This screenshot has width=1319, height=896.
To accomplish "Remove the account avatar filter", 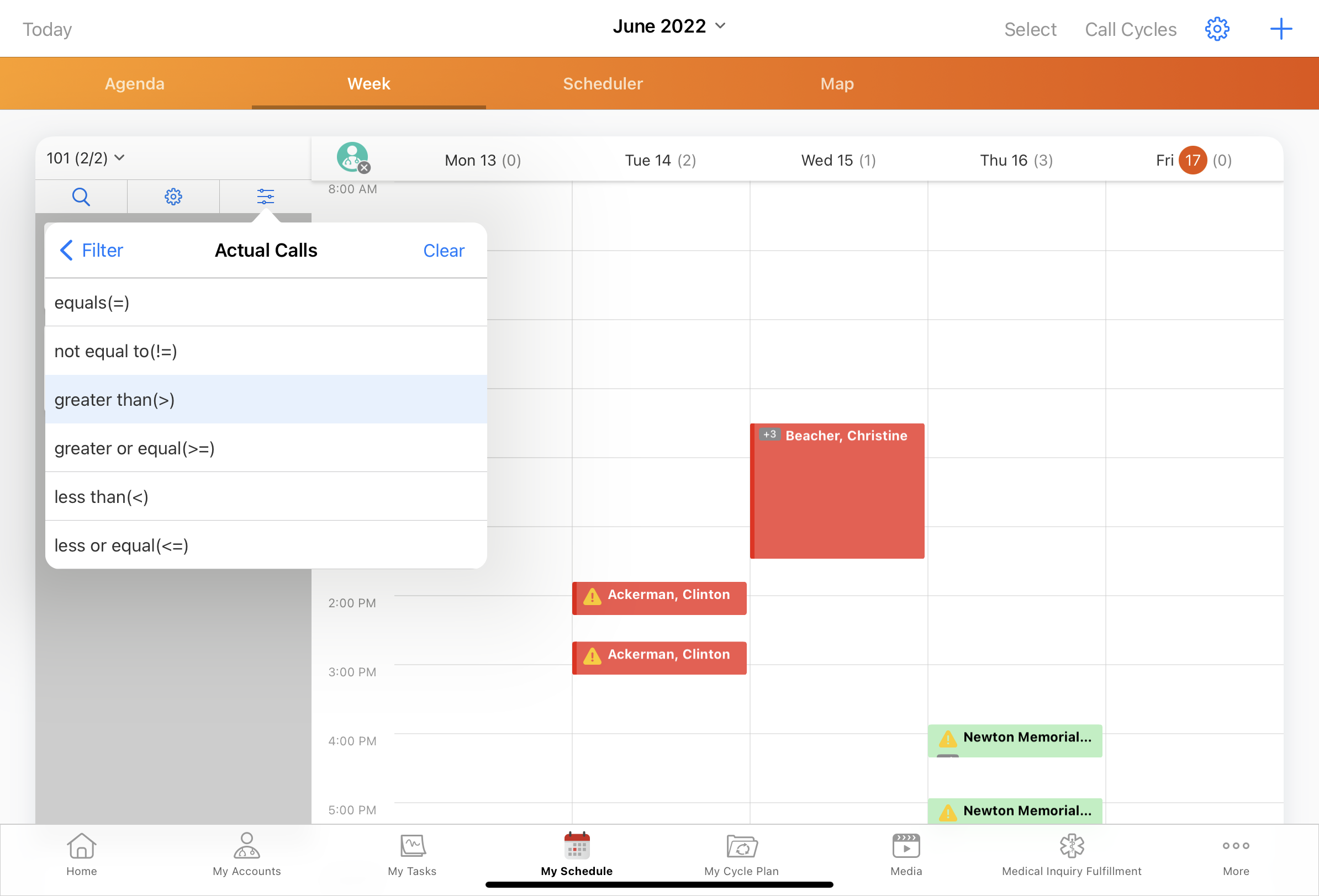I will (x=365, y=168).
